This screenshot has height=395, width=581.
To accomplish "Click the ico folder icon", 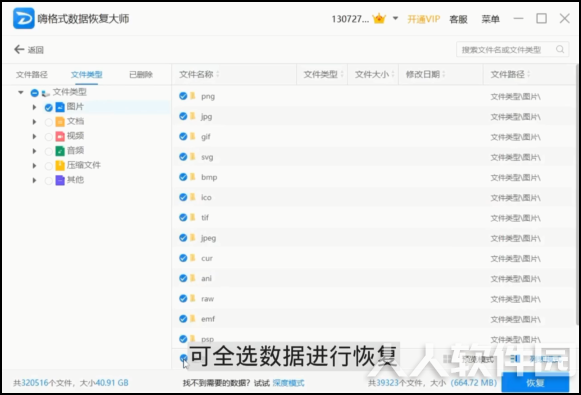I will coord(193,197).
